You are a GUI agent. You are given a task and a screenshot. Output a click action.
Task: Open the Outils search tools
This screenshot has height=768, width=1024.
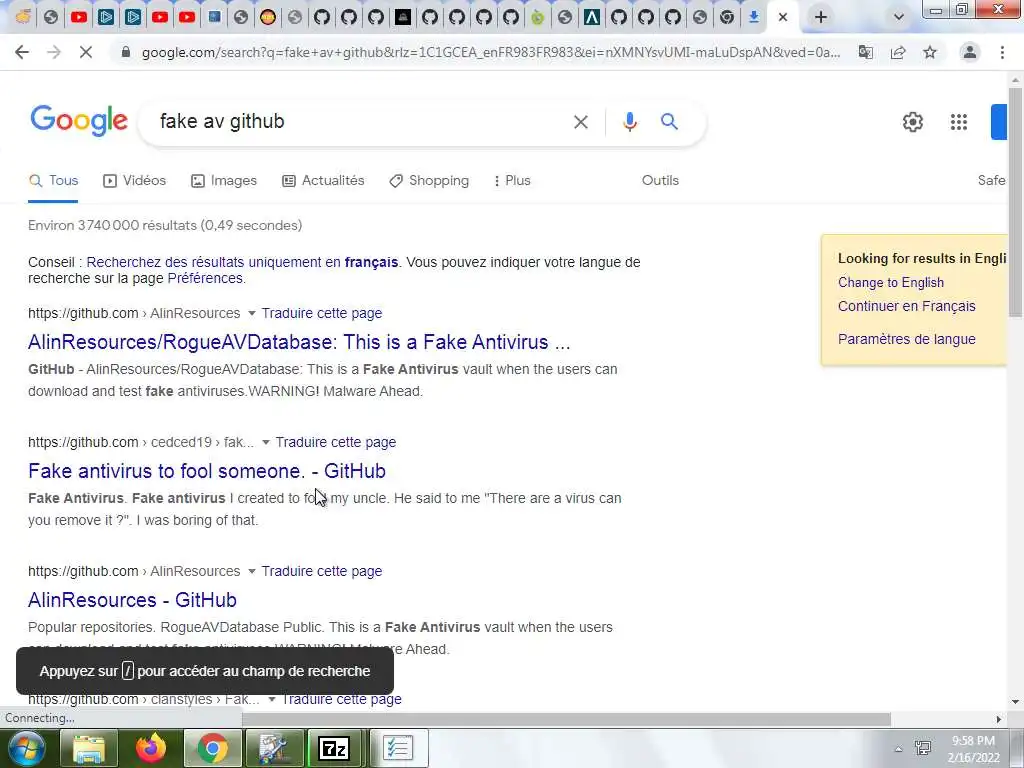pyautogui.click(x=660, y=180)
